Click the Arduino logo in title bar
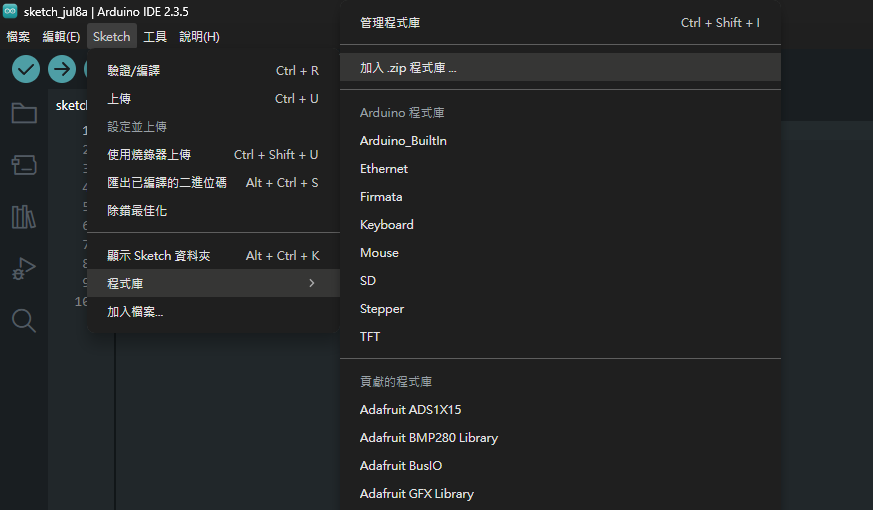873x510 pixels. click(10, 11)
